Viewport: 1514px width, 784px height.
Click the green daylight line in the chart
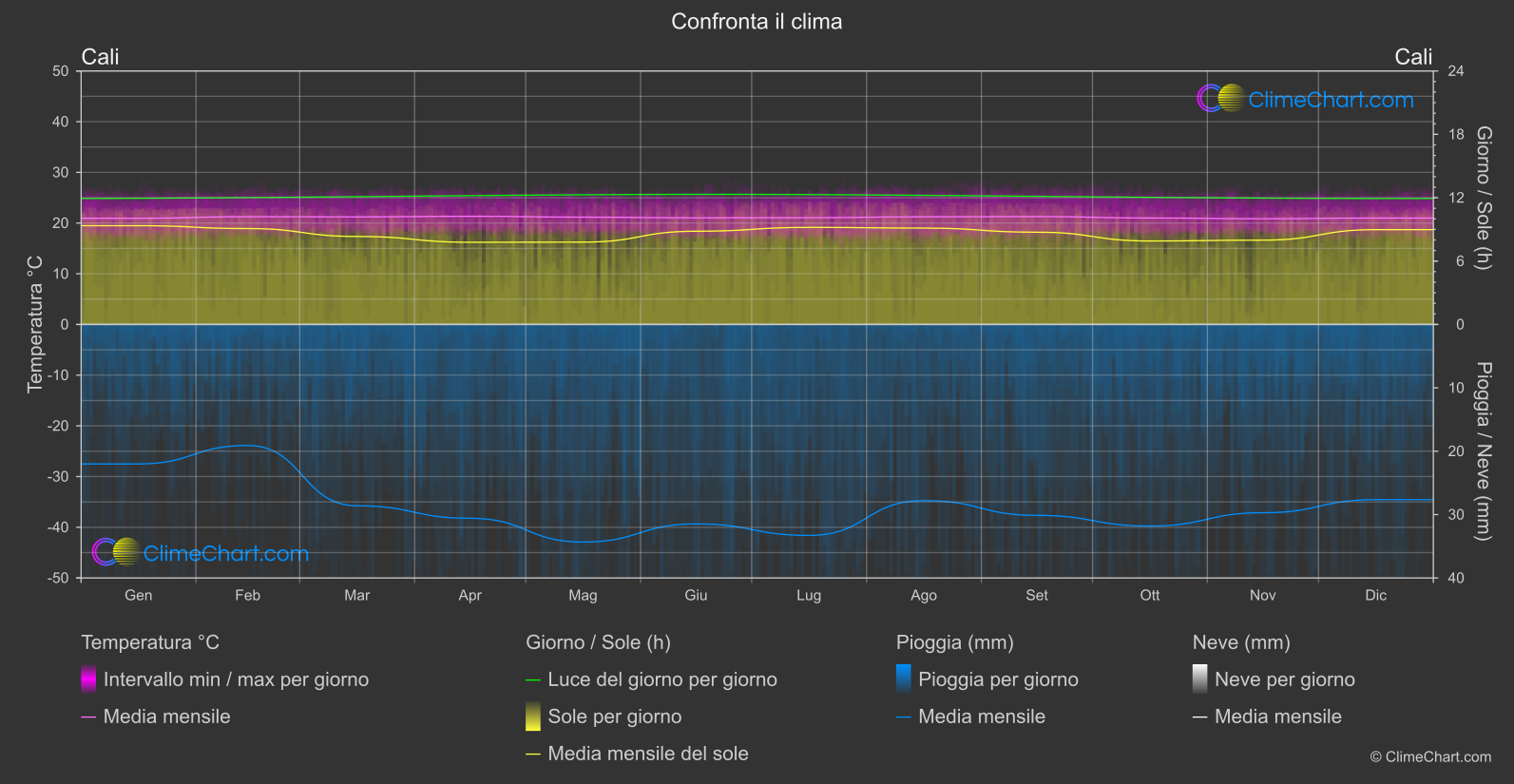point(757,195)
